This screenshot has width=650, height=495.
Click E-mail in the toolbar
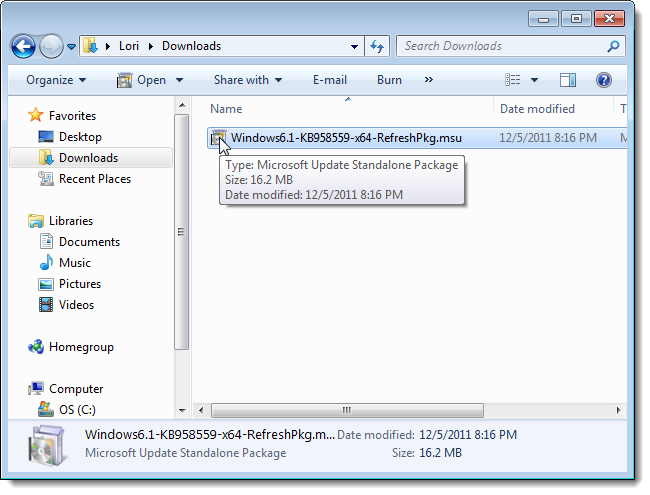click(x=330, y=80)
